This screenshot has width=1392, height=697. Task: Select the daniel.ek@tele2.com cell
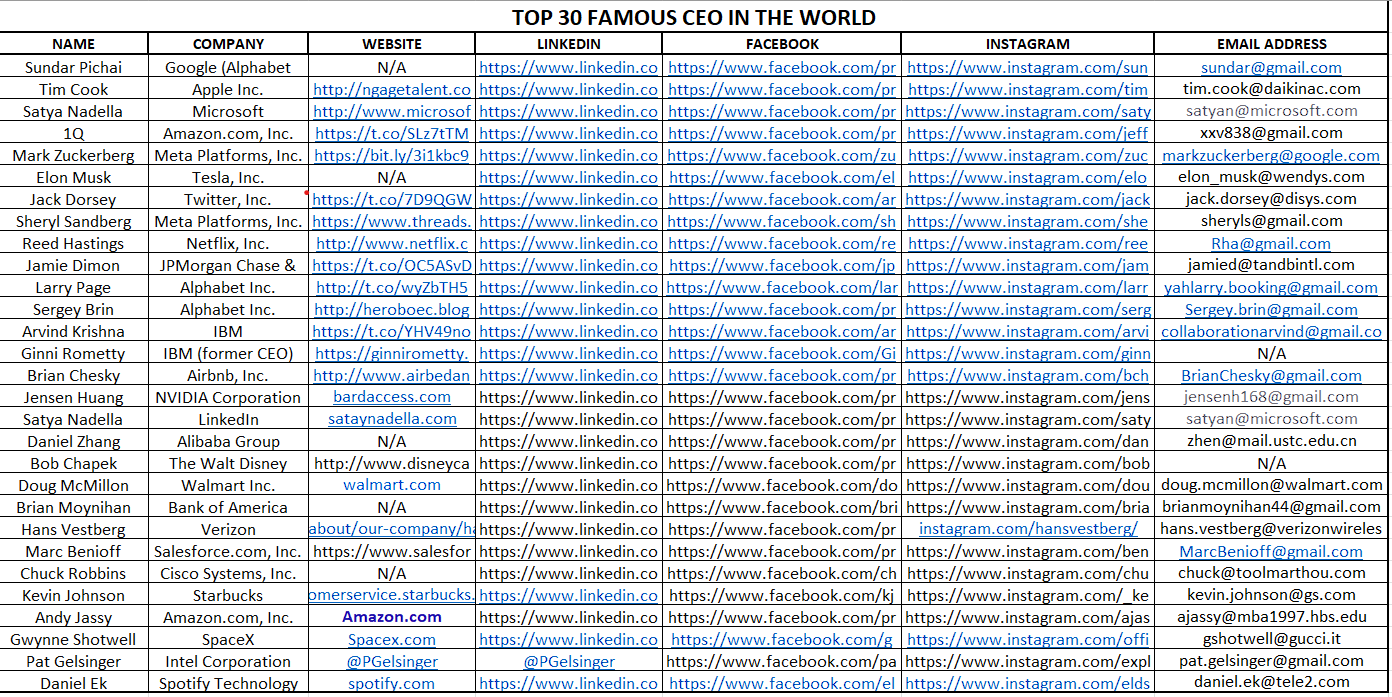1272,683
